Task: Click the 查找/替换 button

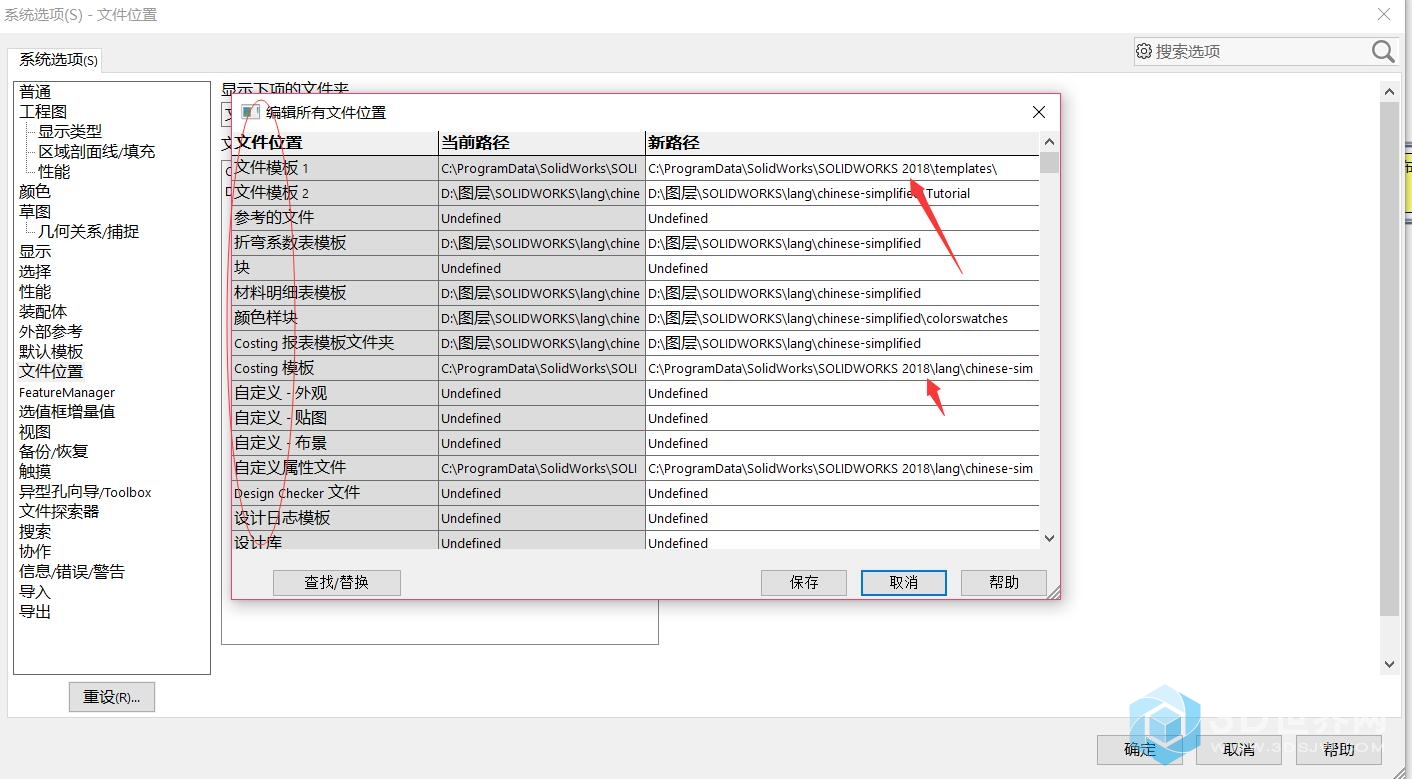Action: (x=337, y=582)
